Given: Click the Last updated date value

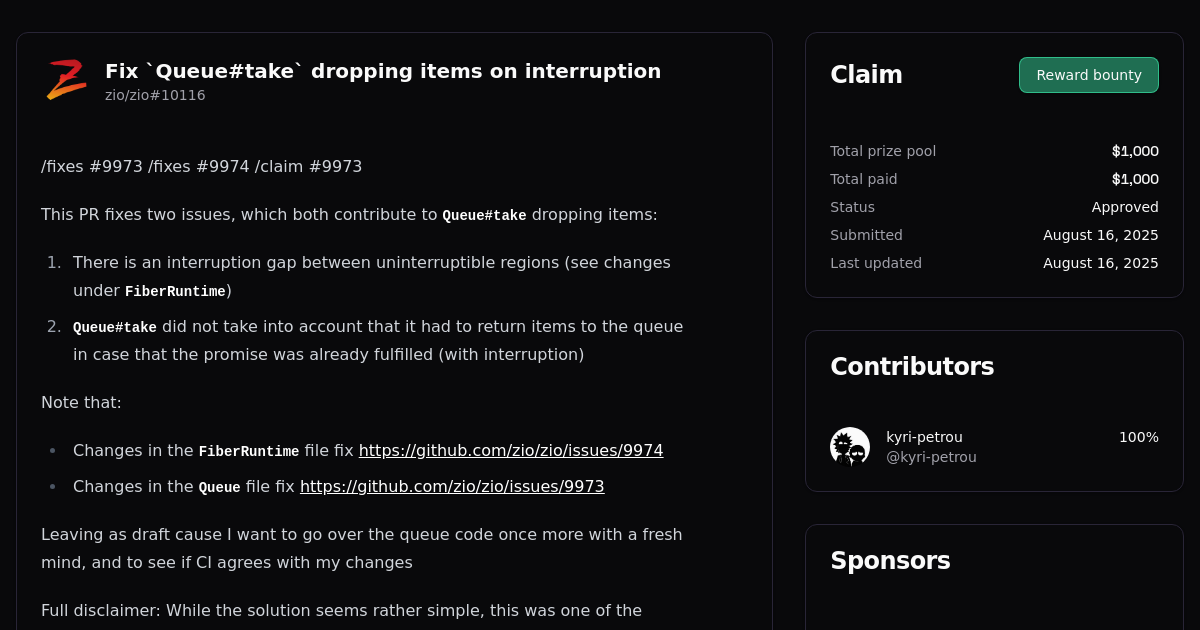Looking at the screenshot, I should pos(1100,263).
